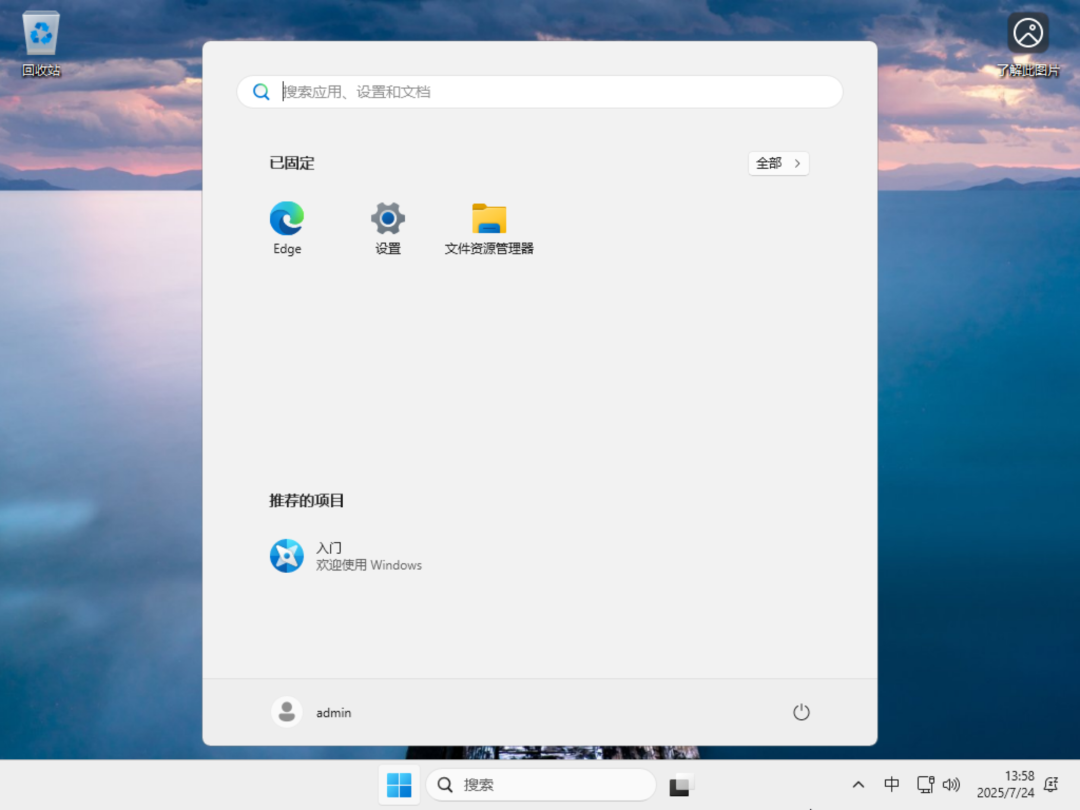
Task: Click the power button in Start menu
Action: 801,712
